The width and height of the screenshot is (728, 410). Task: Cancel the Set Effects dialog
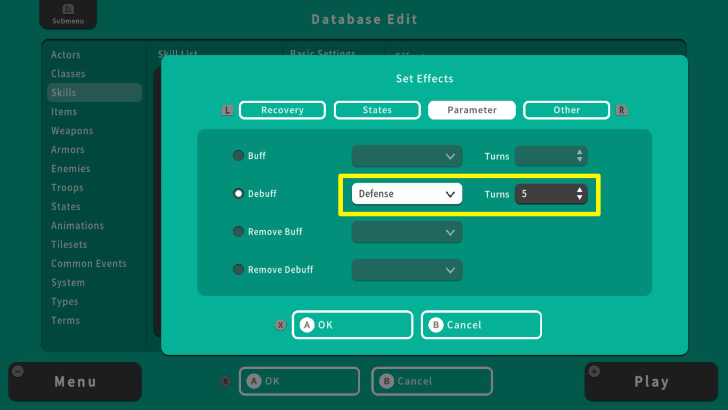pos(481,325)
